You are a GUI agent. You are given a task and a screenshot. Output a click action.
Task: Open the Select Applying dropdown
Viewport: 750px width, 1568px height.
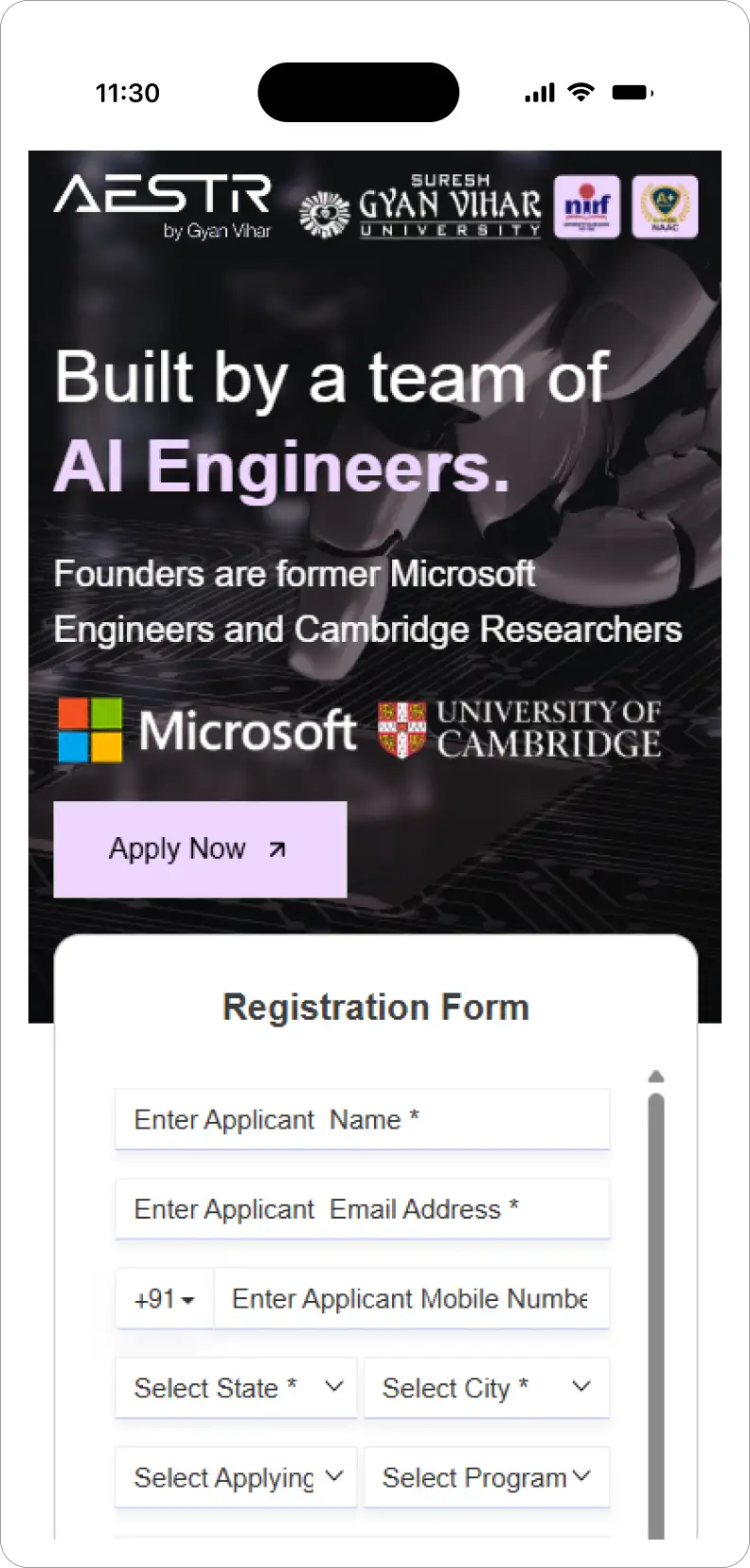click(x=236, y=1477)
